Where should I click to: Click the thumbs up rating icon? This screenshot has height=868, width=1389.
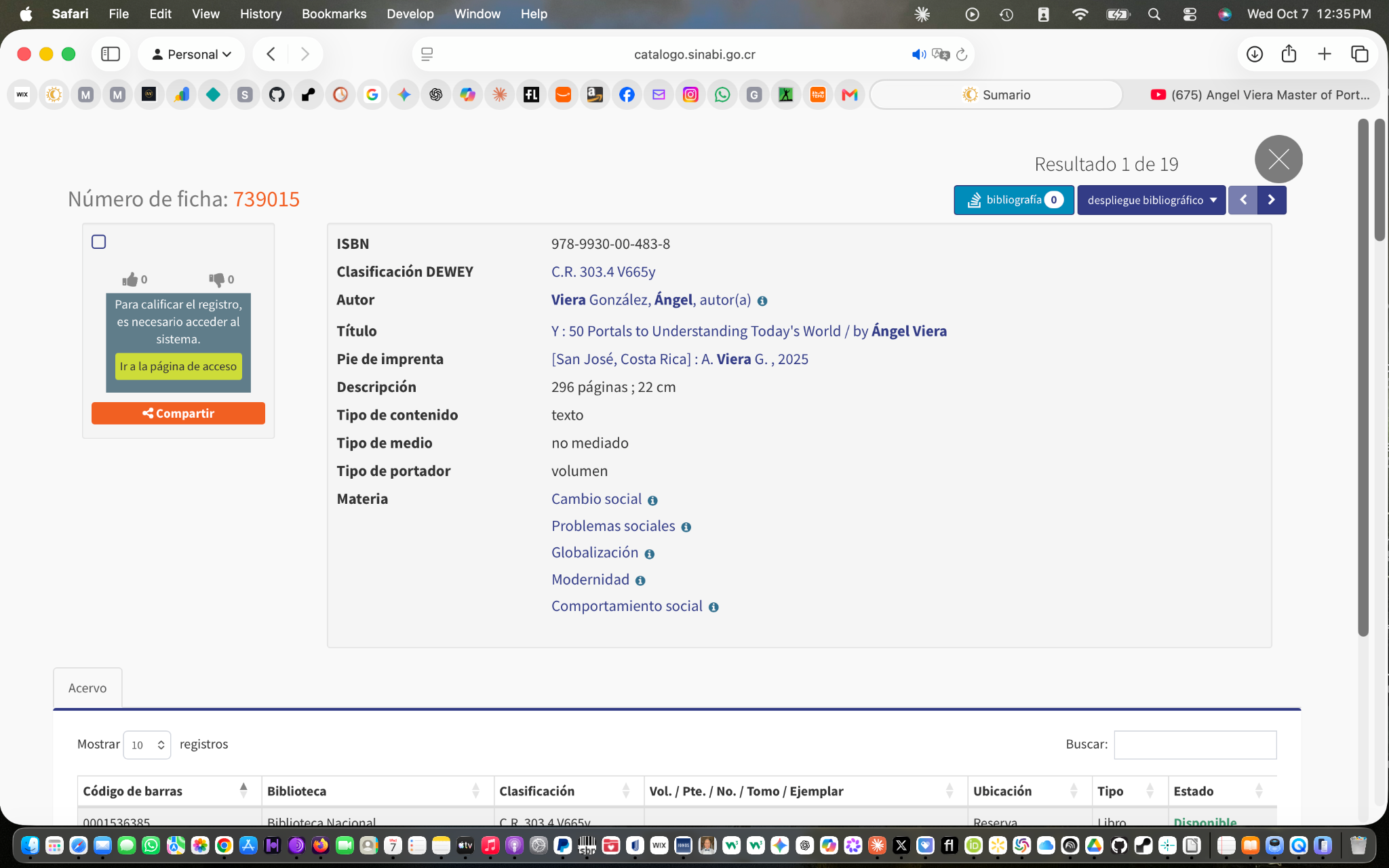(x=130, y=279)
